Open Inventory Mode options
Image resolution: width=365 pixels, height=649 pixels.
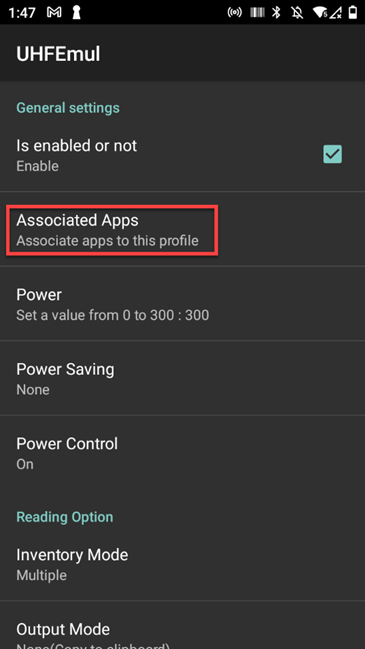point(182,564)
